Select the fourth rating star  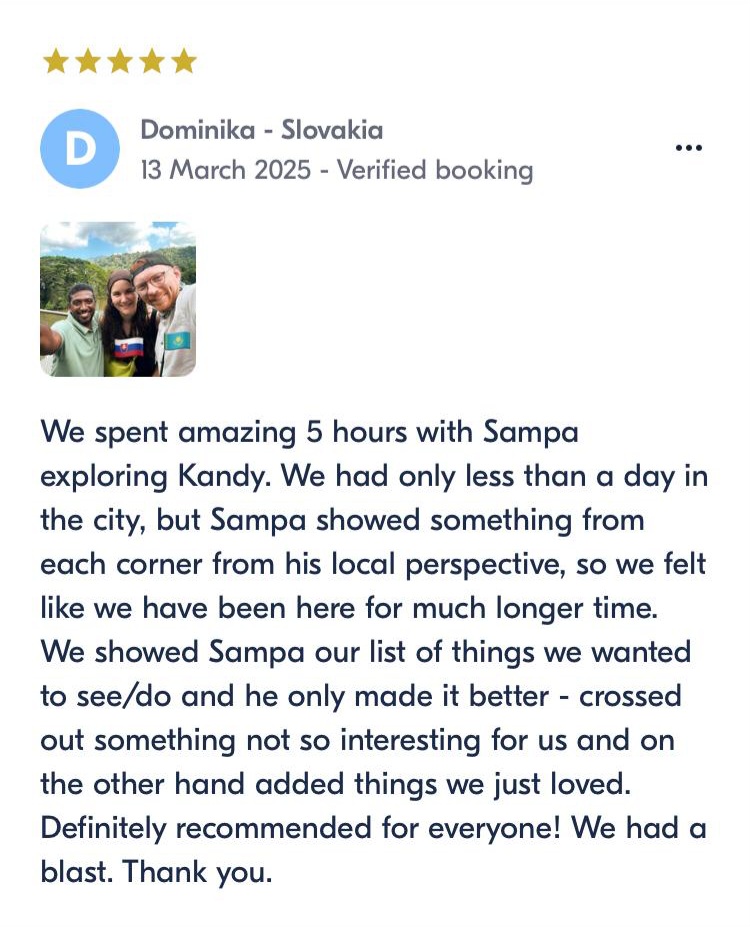tap(152, 61)
